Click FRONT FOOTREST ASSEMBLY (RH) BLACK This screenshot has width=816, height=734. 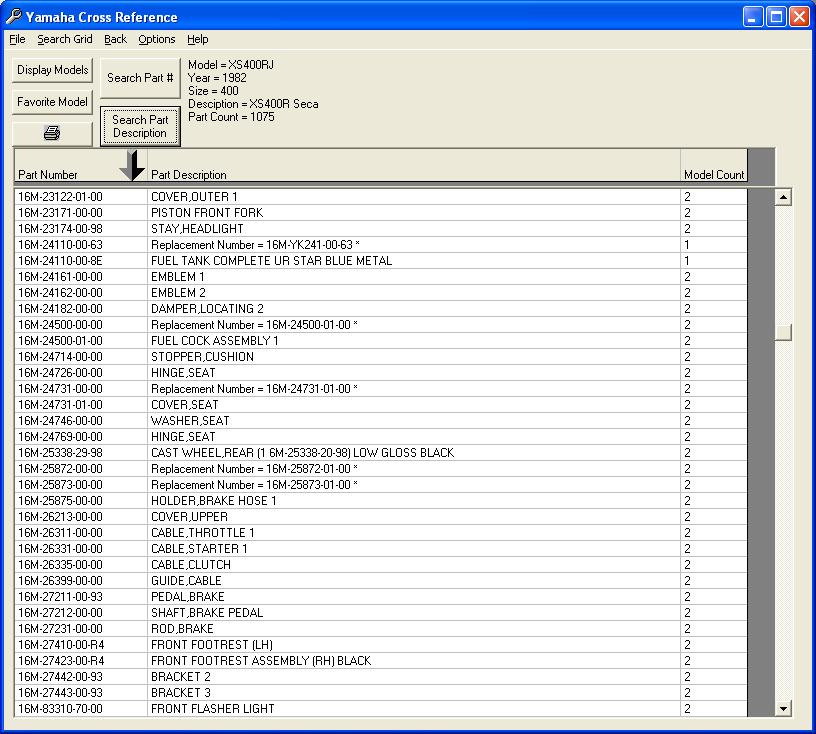tap(261, 661)
